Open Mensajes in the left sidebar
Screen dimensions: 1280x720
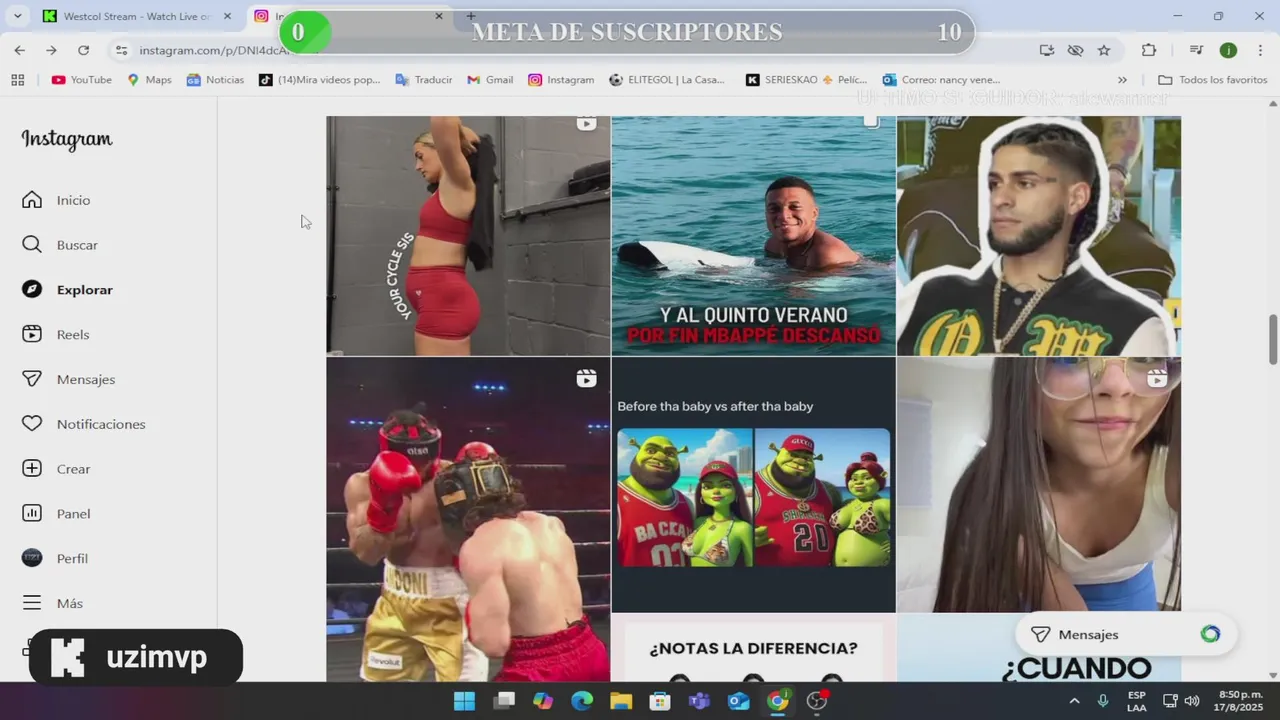[68, 379]
